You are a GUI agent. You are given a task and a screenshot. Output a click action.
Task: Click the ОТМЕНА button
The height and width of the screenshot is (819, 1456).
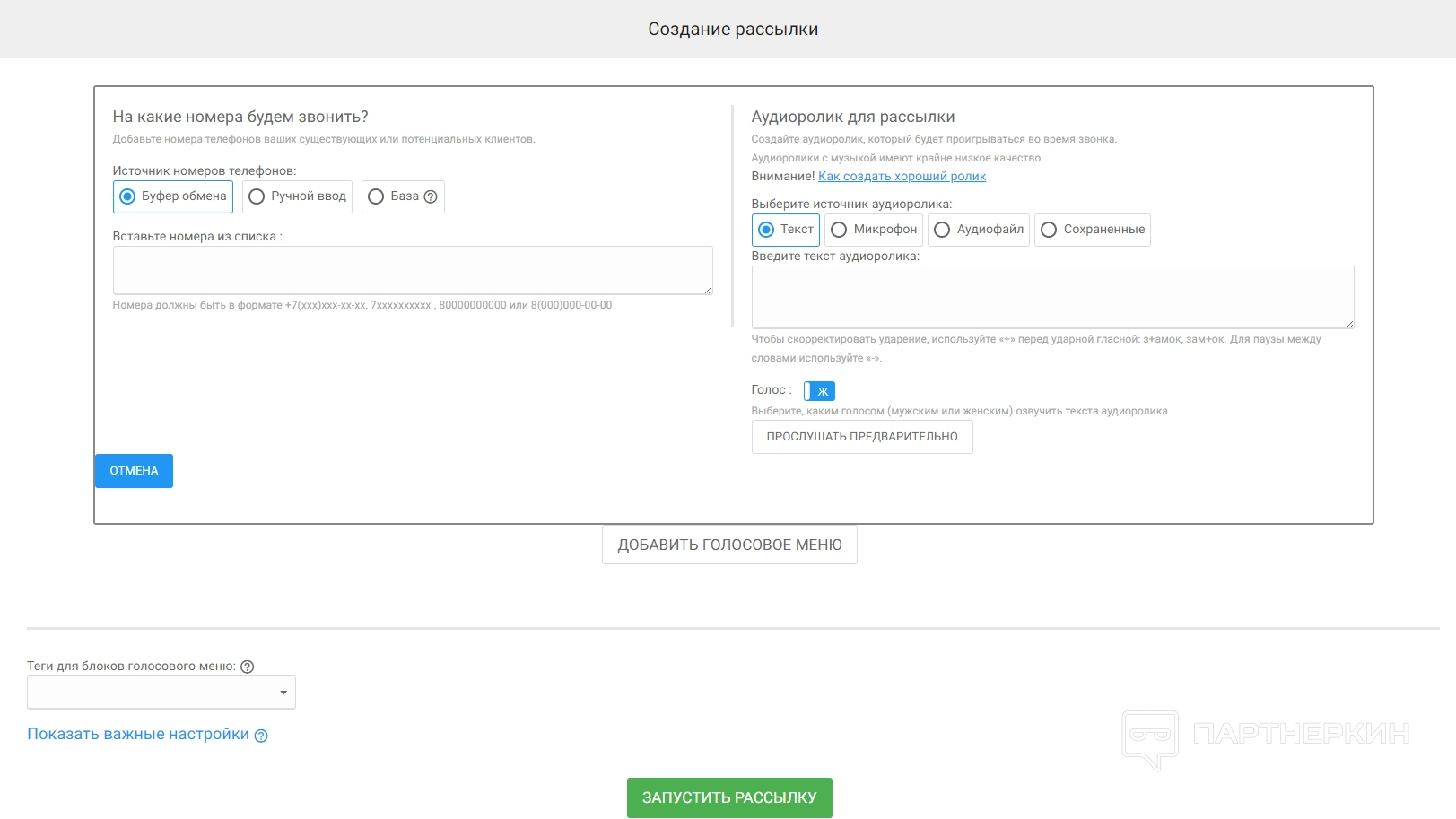click(134, 471)
